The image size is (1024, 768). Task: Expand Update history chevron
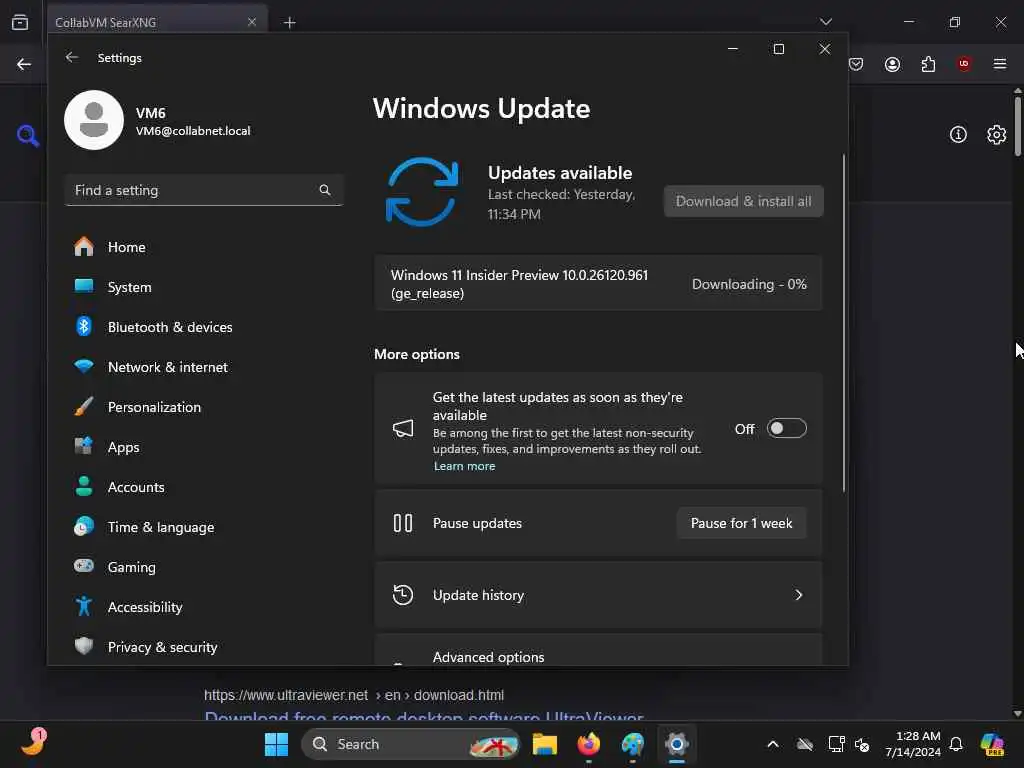pyautogui.click(x=798, y=595)
